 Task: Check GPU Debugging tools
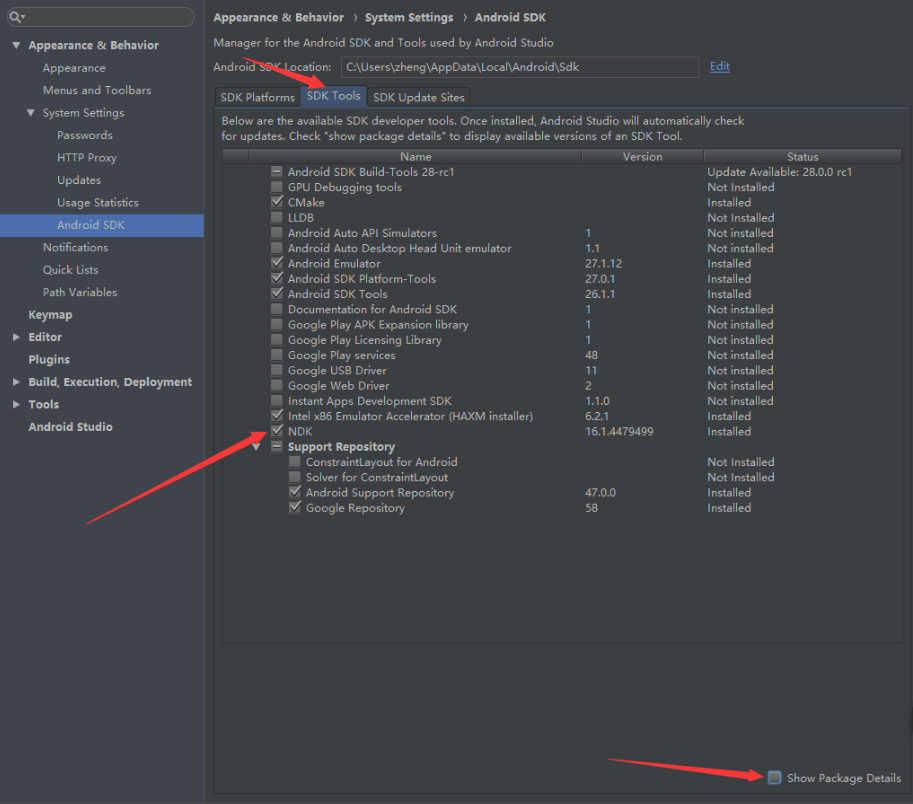click(x=277, y=187)
